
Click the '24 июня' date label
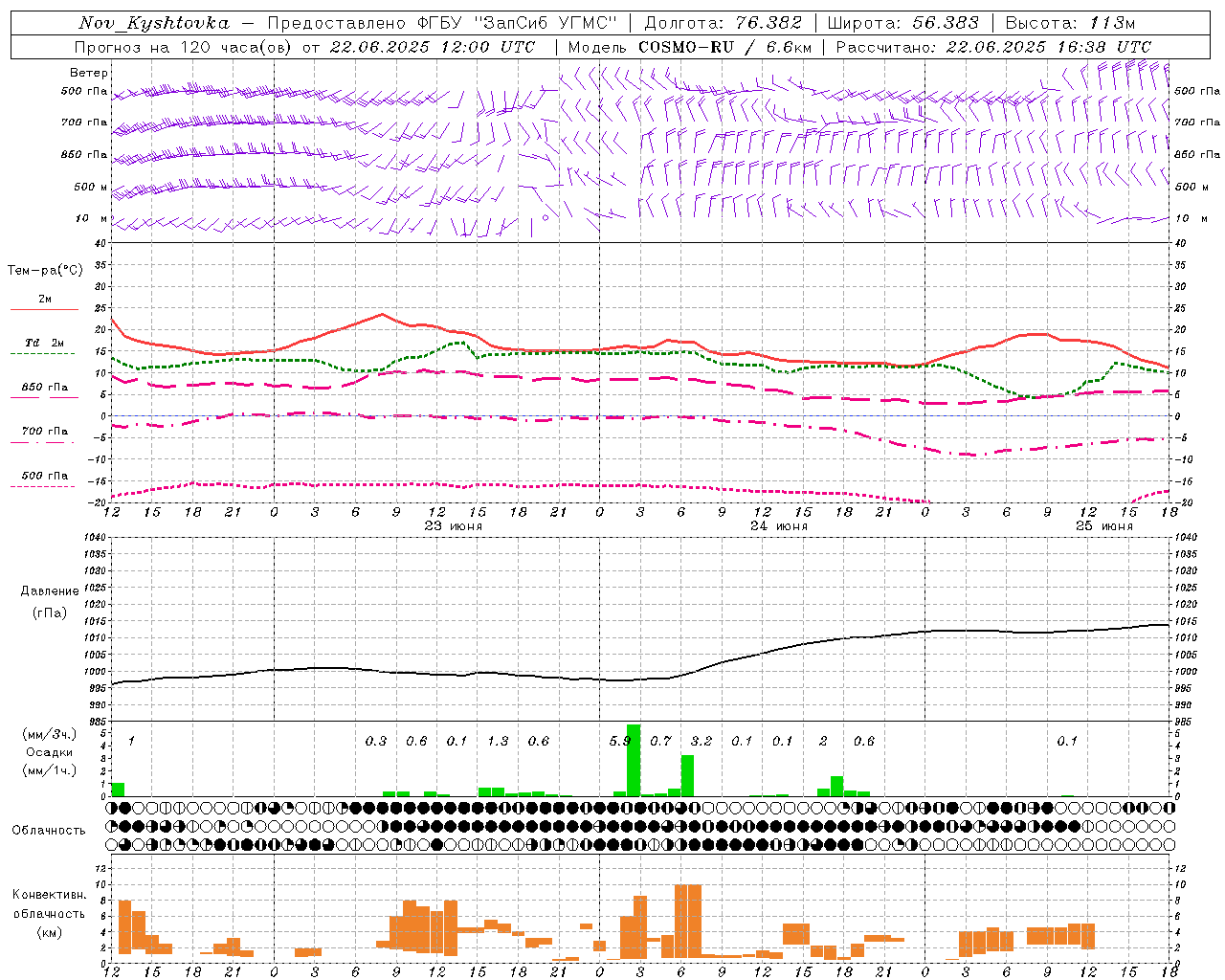(779, 526)
